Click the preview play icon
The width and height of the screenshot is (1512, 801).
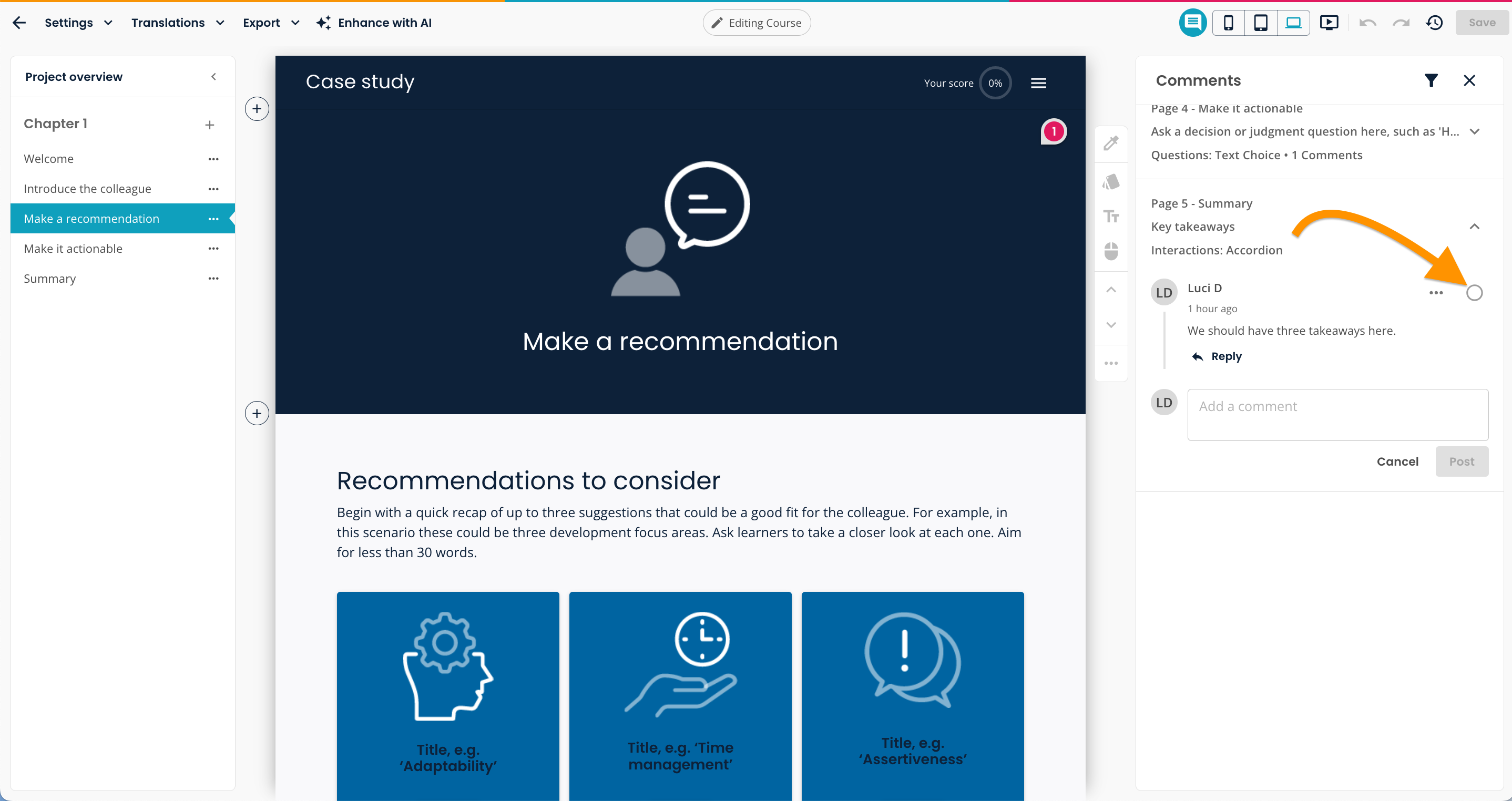[1329, 23]
